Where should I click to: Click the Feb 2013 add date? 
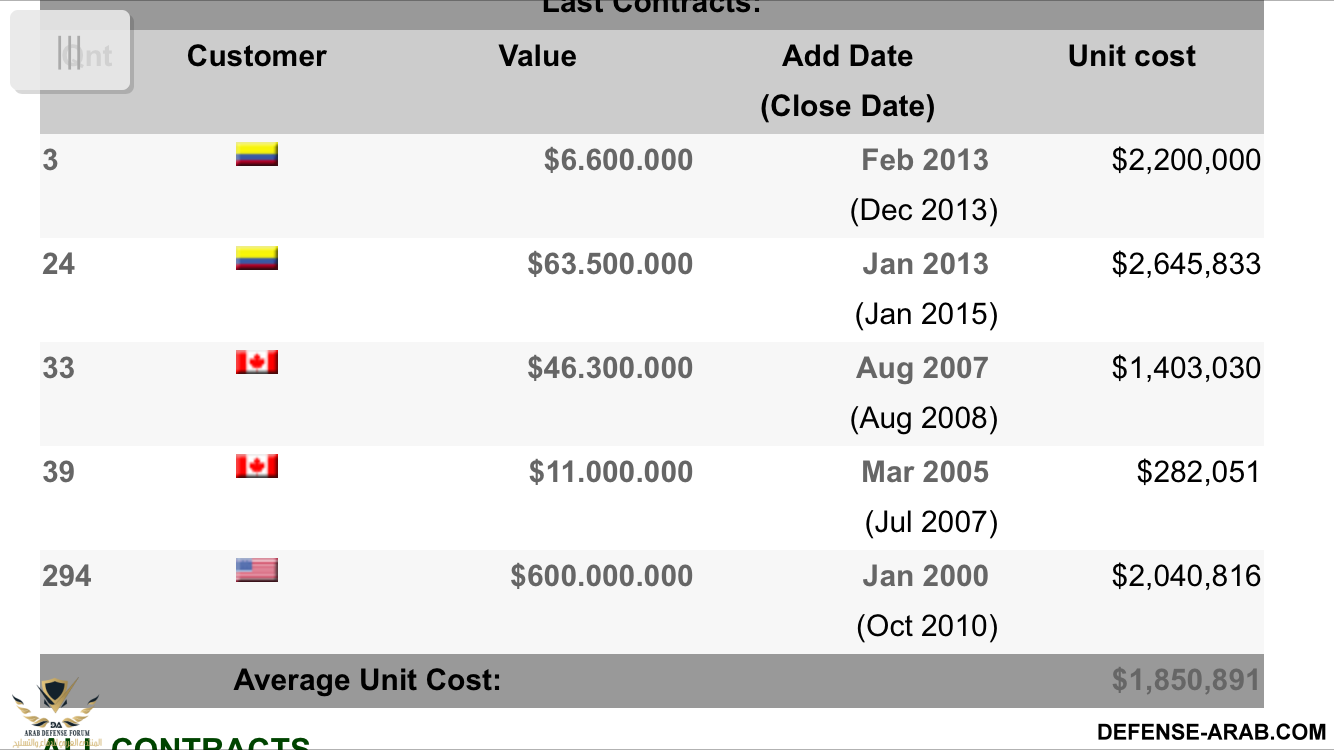tap(924, 160)
